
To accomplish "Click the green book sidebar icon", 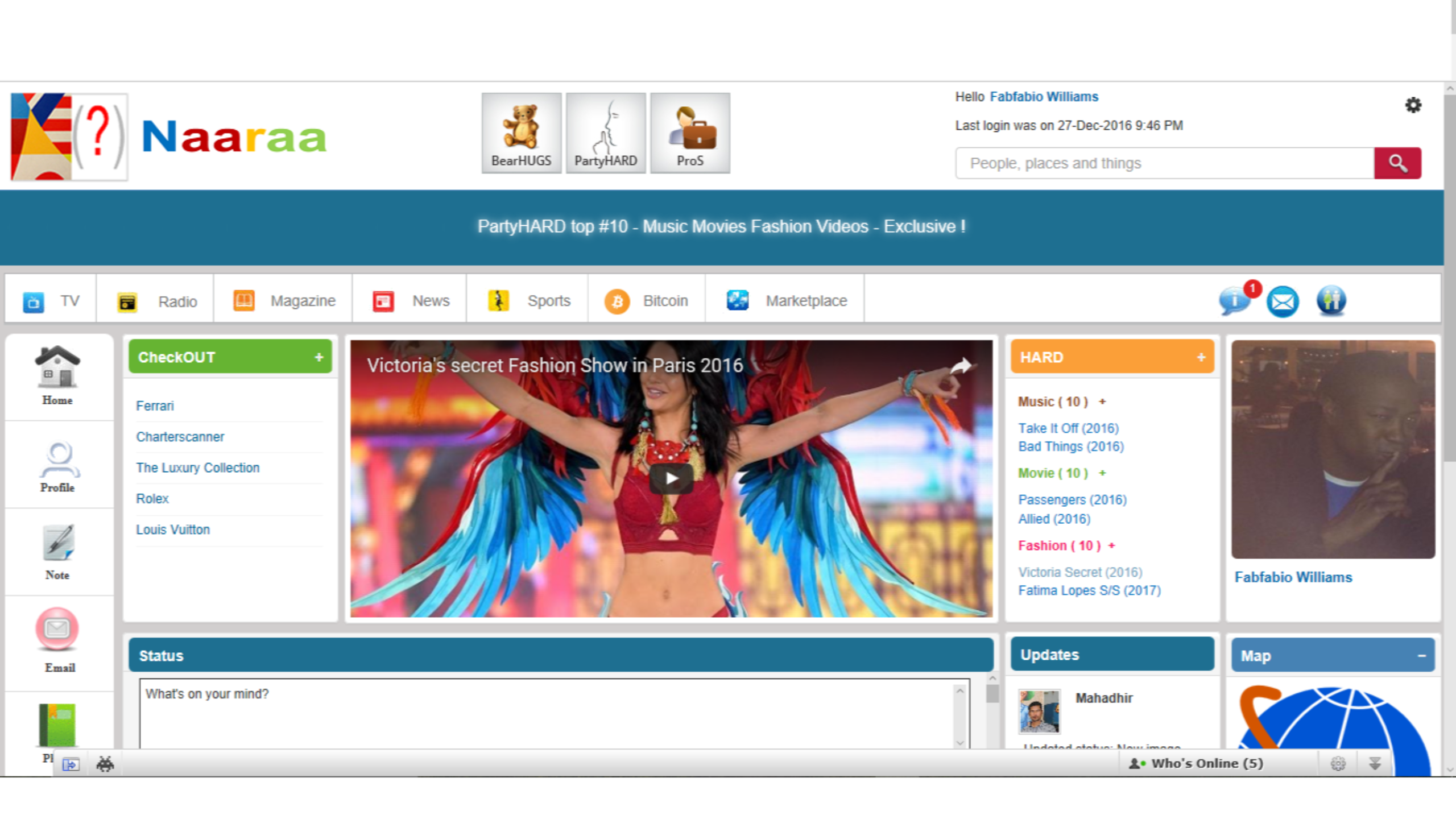I will pyautogui.click(x=57, y=725).
